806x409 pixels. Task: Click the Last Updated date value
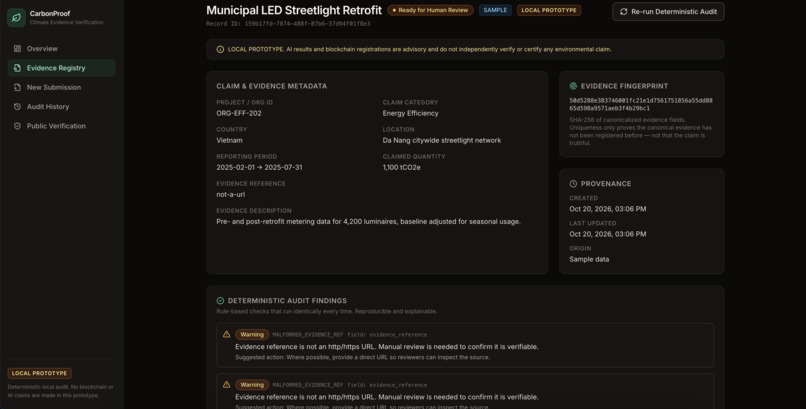click(608, 234)
